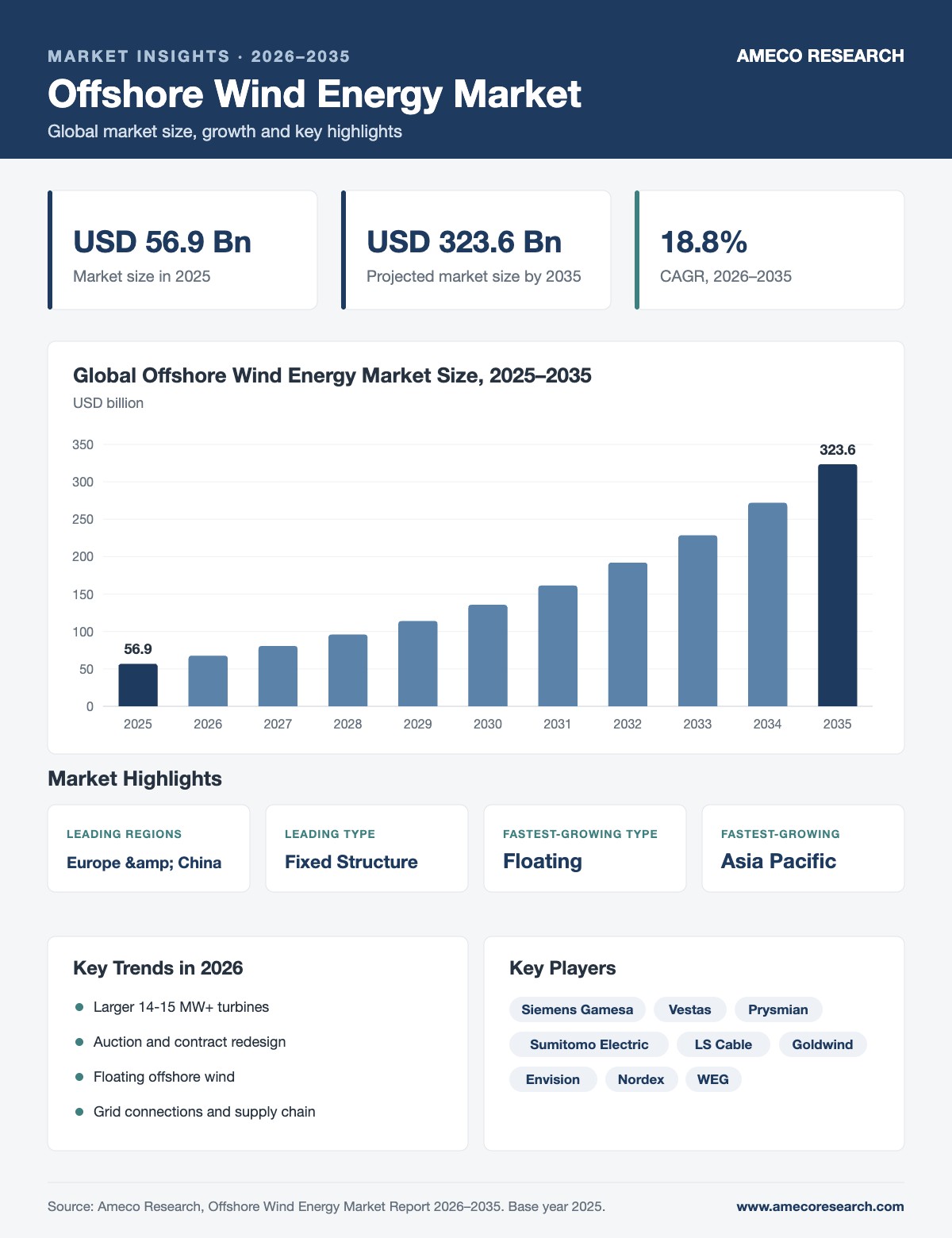
Task: Open the Leading Regions Europe & China card
Action: pos(149,848)
